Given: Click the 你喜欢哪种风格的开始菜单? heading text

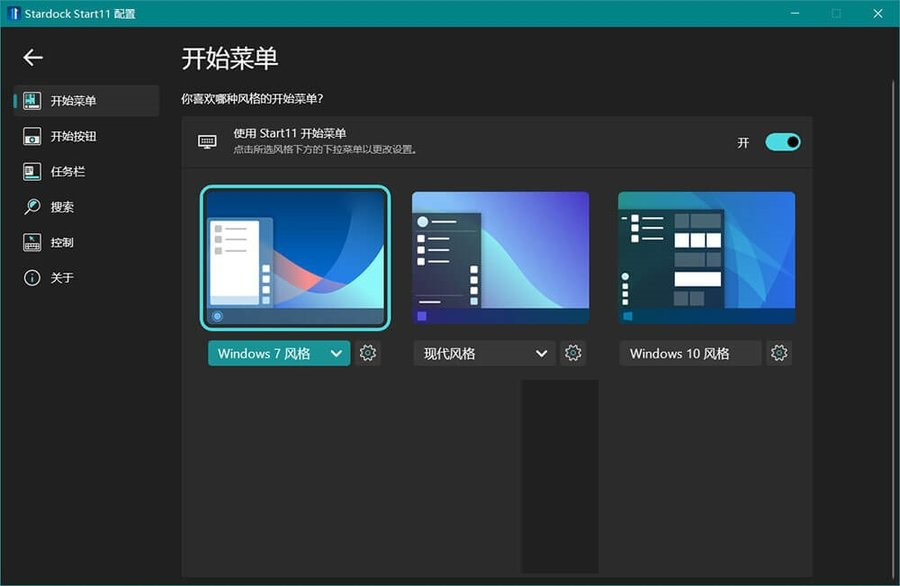Looking at the screenshot, I should pos(252,99).
